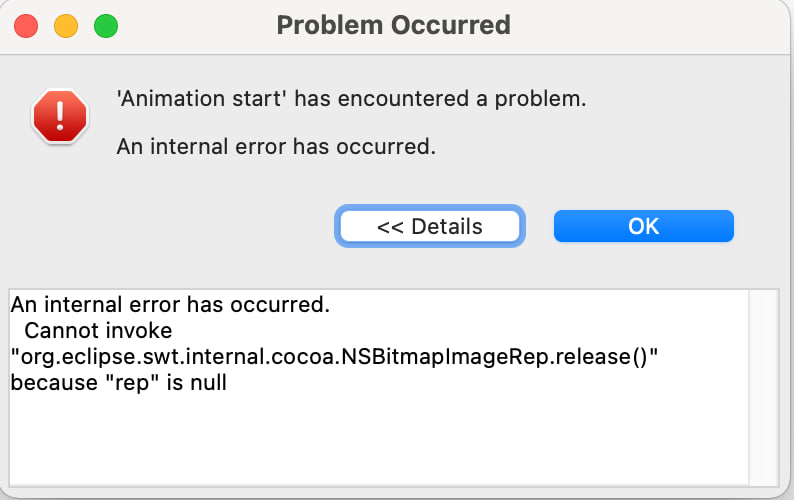The image size is (794, 500).
Task: Click the word "null" in the details
Action: [x=206, y=381]
